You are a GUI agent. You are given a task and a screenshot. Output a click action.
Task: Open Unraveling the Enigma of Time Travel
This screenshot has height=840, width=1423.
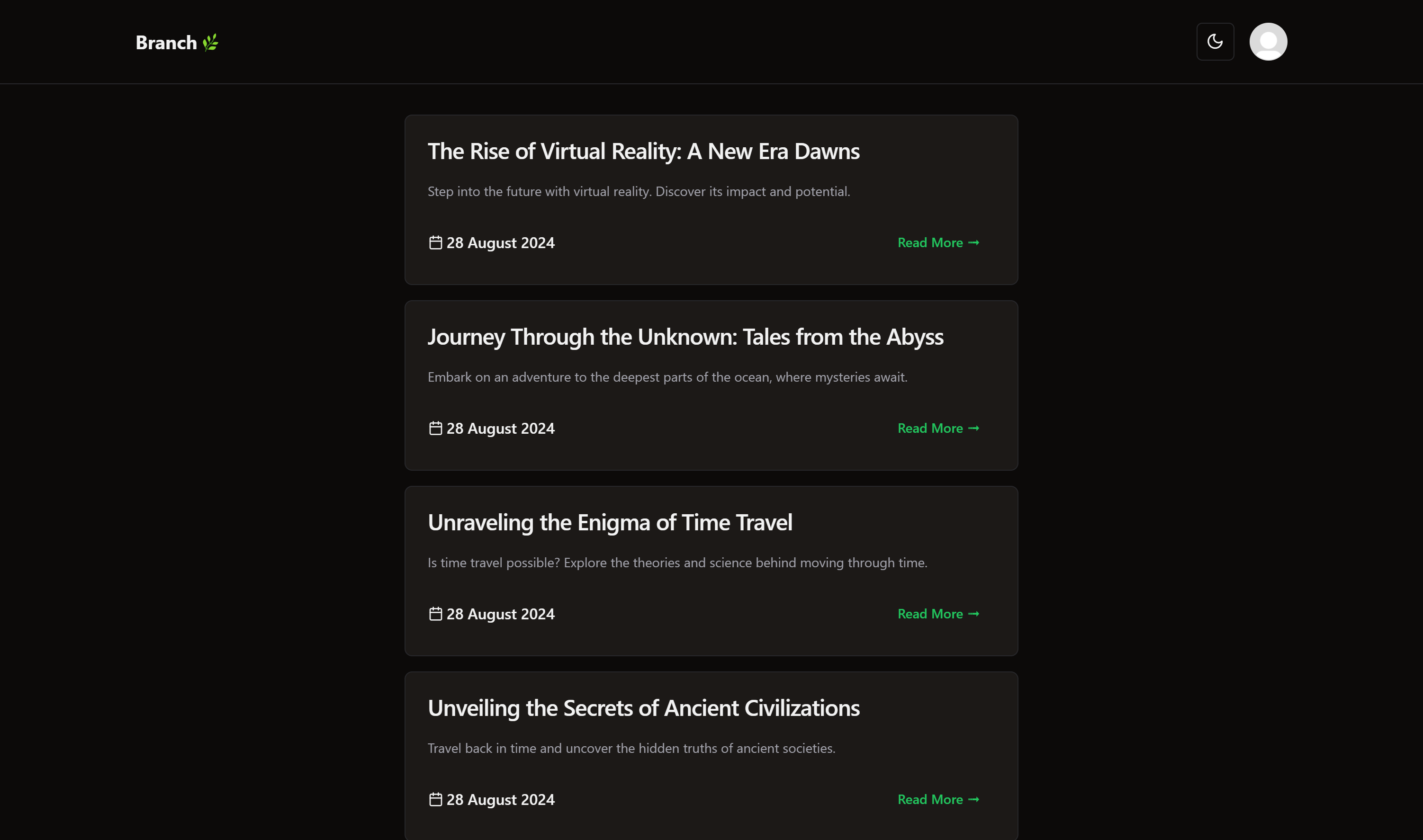pos(610,522)
